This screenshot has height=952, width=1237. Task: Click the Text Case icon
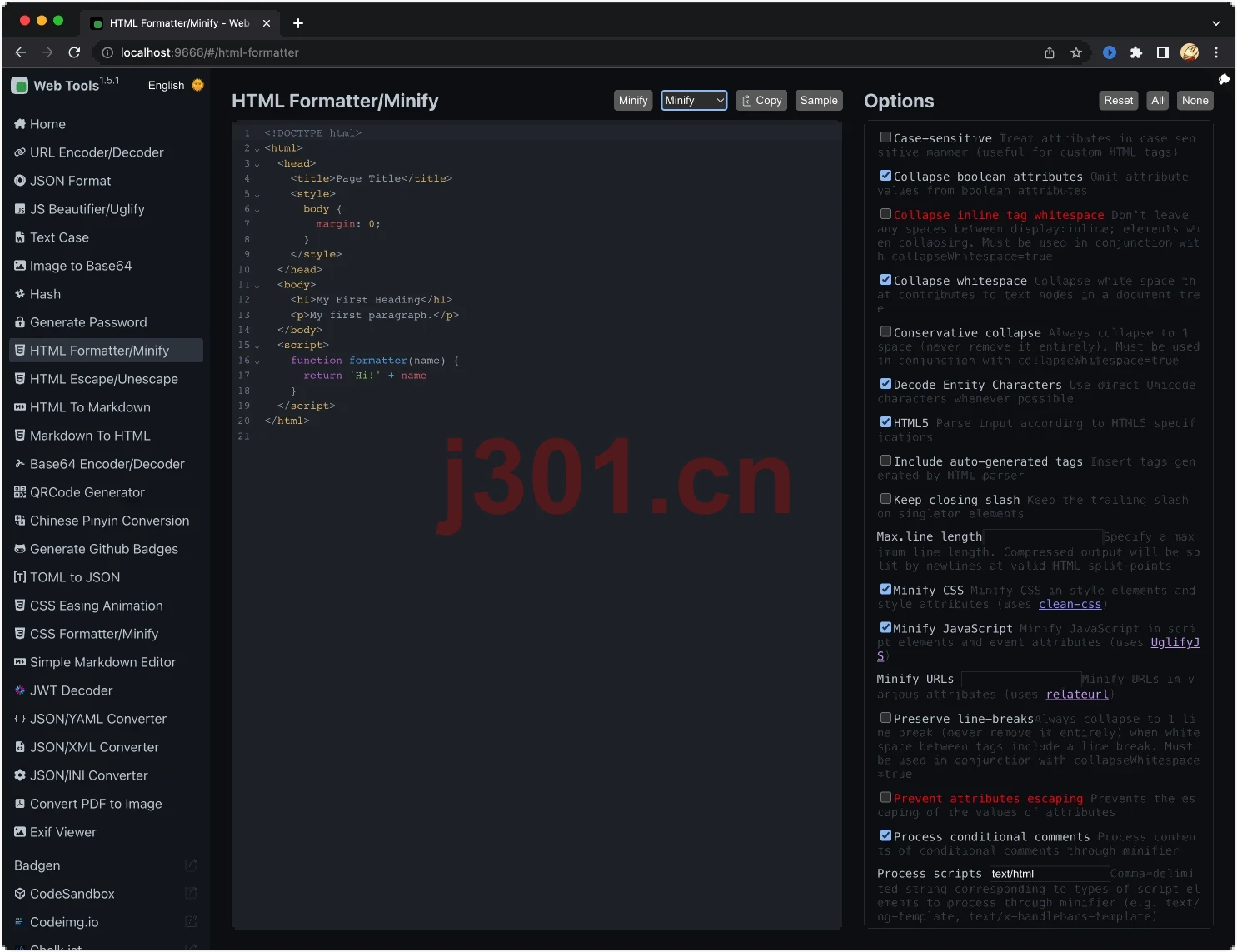pyautogui.click(x=20, y=237)
